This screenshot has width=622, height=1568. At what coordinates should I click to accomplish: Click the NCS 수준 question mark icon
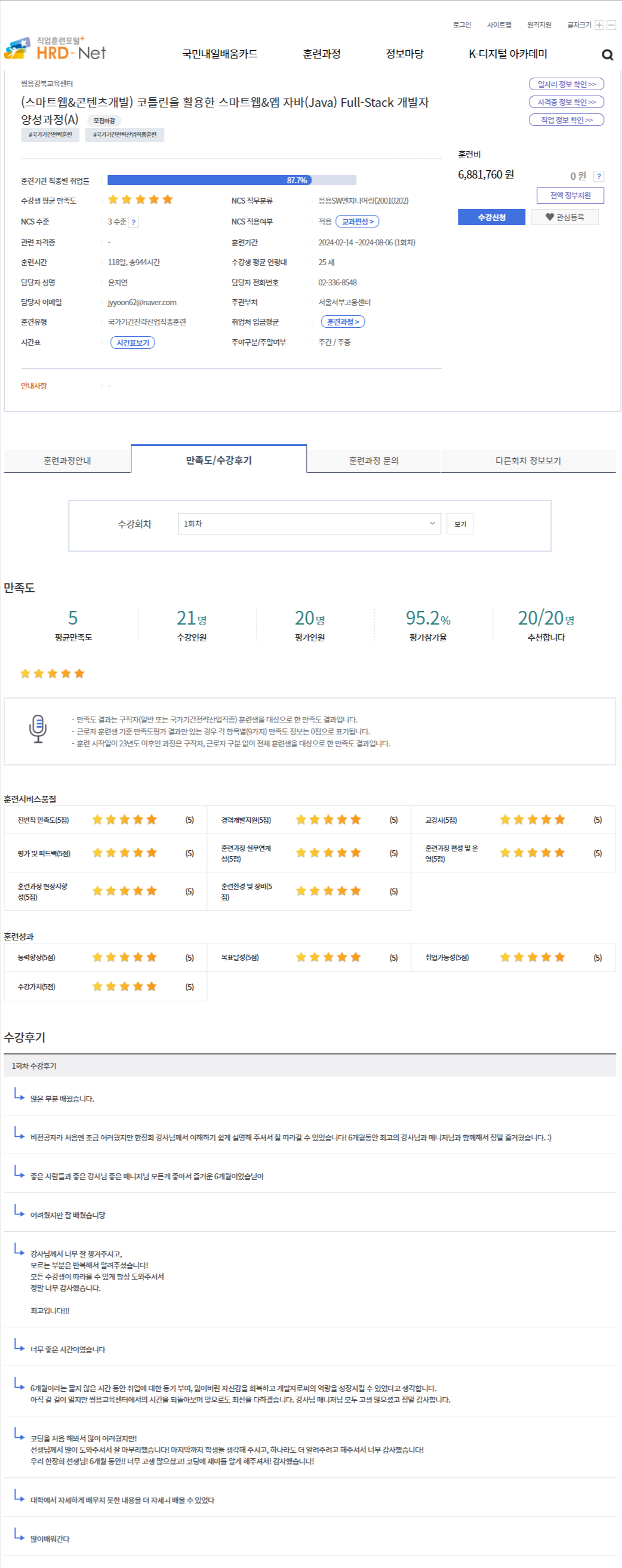point(133,222)
